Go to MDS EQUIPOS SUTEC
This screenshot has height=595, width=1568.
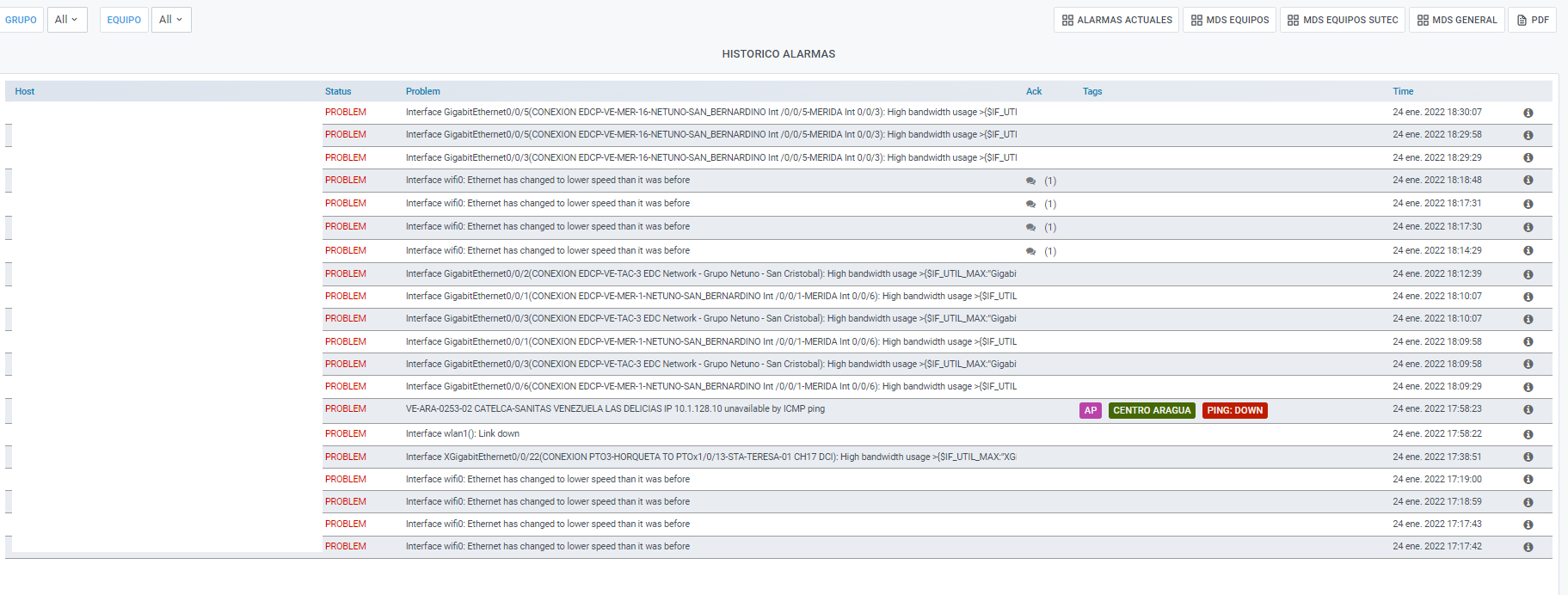tap(1342, 20)
